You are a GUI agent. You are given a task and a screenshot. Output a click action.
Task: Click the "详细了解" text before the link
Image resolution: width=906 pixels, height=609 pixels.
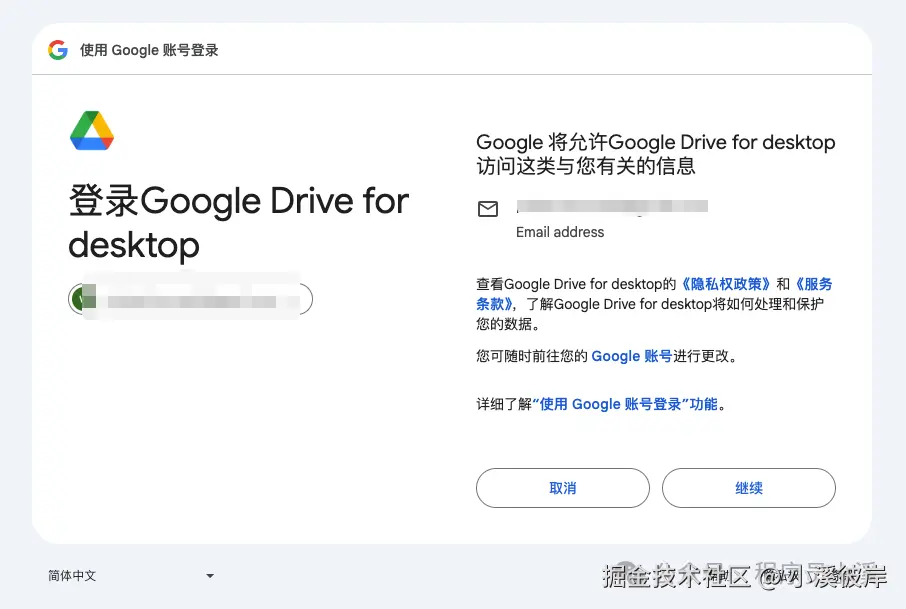(x=504, y=404)
